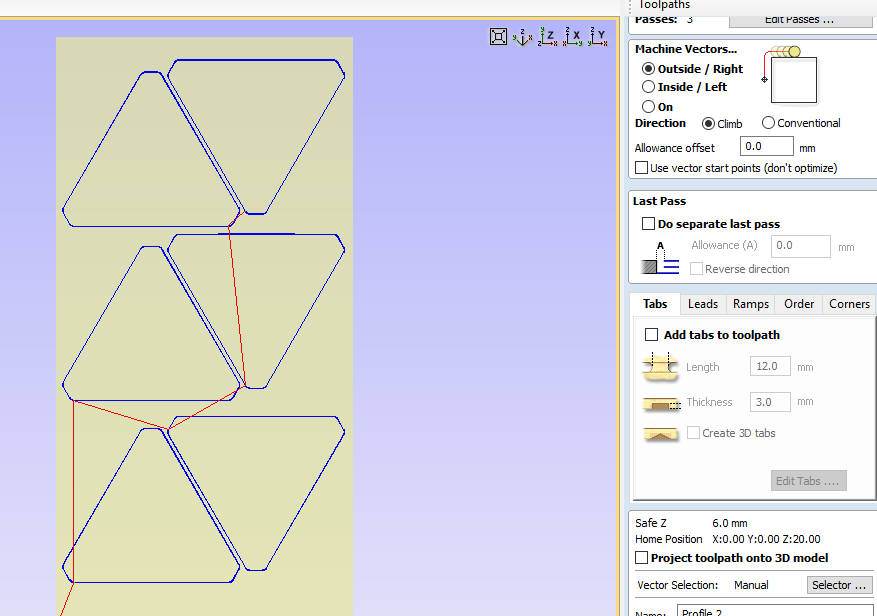
Task: Click the Home Position coordinates text
Action: (x=766, y=539)
